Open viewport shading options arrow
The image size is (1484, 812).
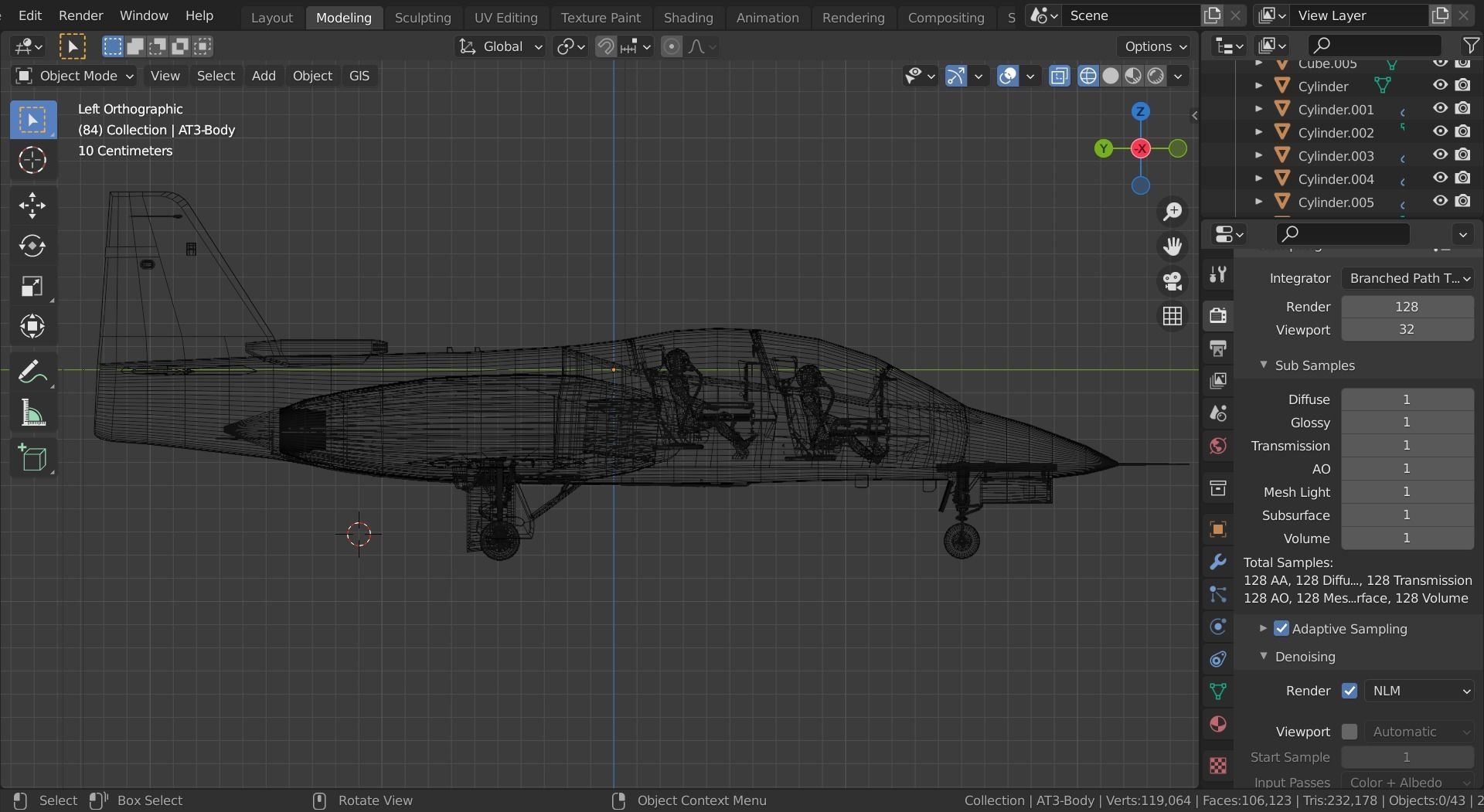(1178, 76)
